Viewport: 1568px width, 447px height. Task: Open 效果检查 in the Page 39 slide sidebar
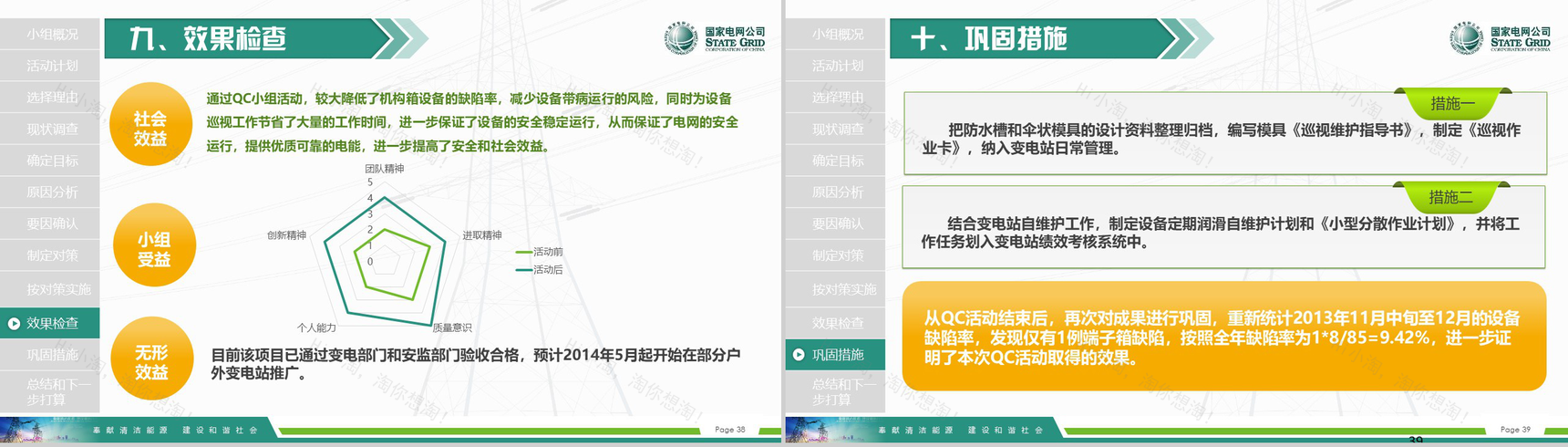[835, 323]
